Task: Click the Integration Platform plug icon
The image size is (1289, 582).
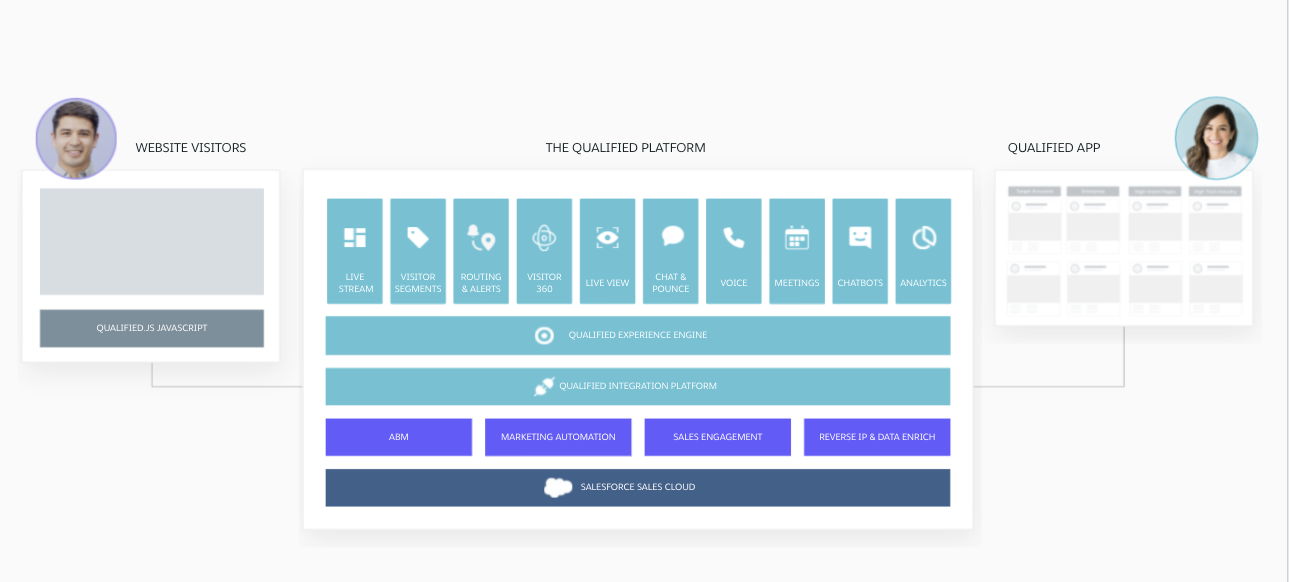Action: pos(544,386)
